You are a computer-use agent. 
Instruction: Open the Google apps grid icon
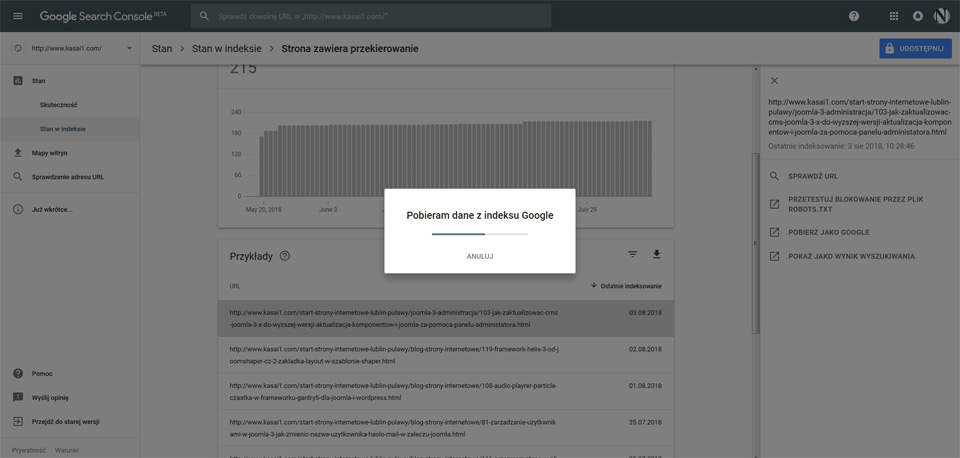(x=894, y=16)
